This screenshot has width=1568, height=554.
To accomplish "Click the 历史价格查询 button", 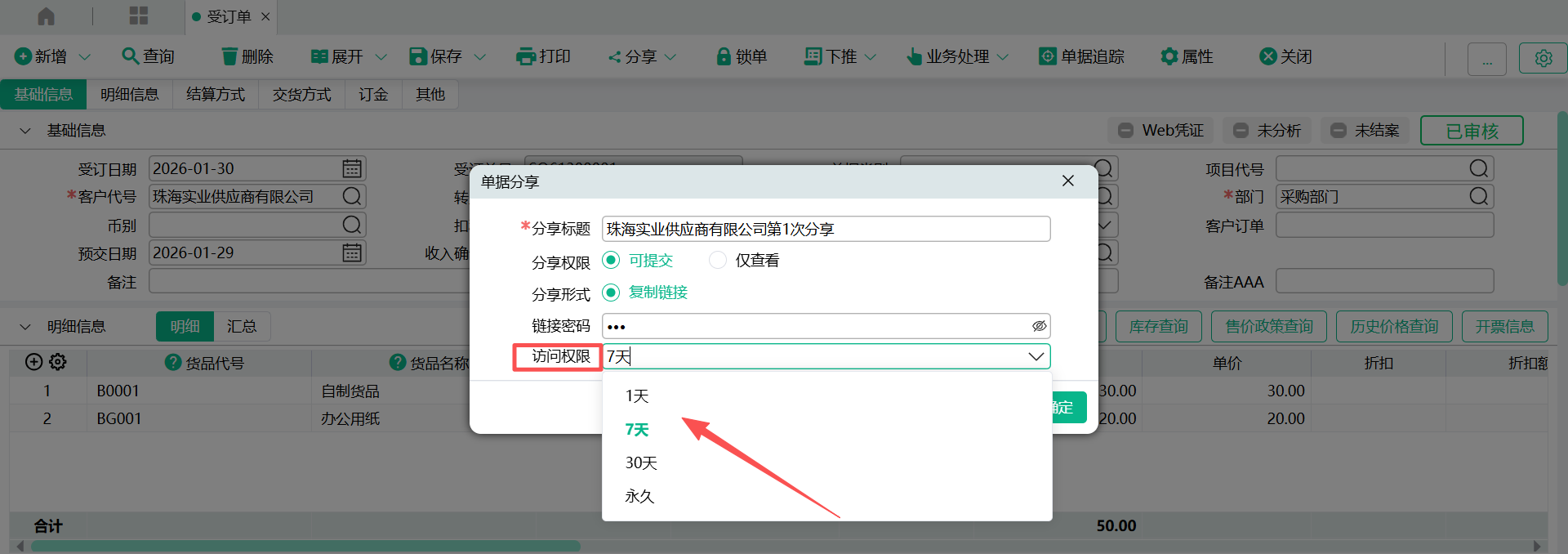I will coord(1393,327).
